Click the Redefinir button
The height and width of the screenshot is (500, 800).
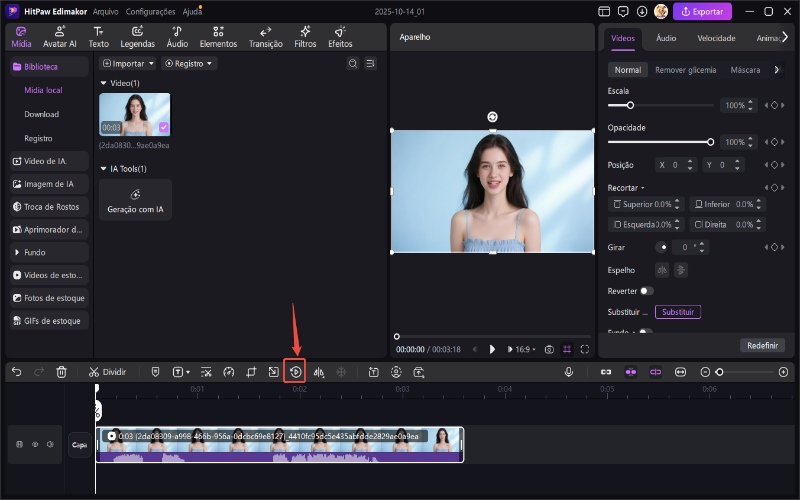click(x=762, y=345)
